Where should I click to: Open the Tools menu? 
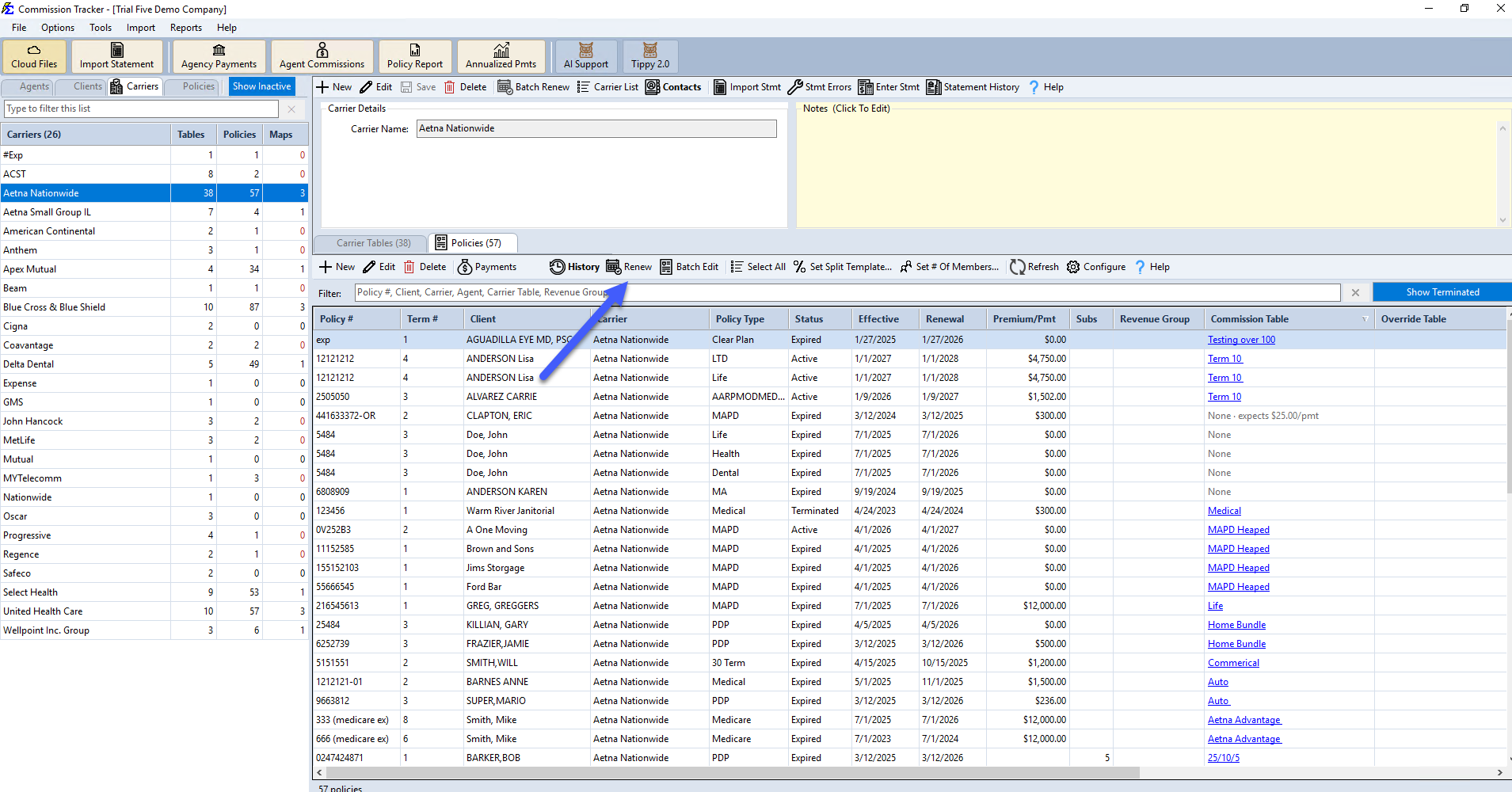click(101, 28)
